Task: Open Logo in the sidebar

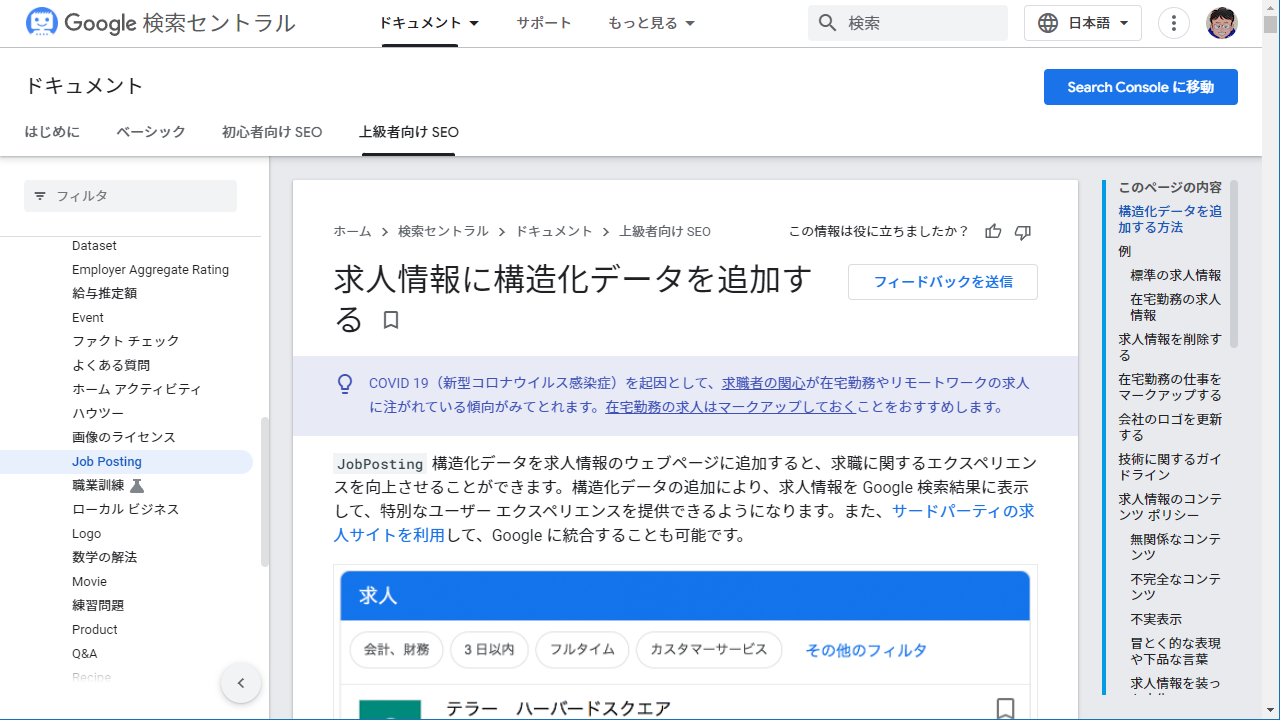Action: click(87, 534)
